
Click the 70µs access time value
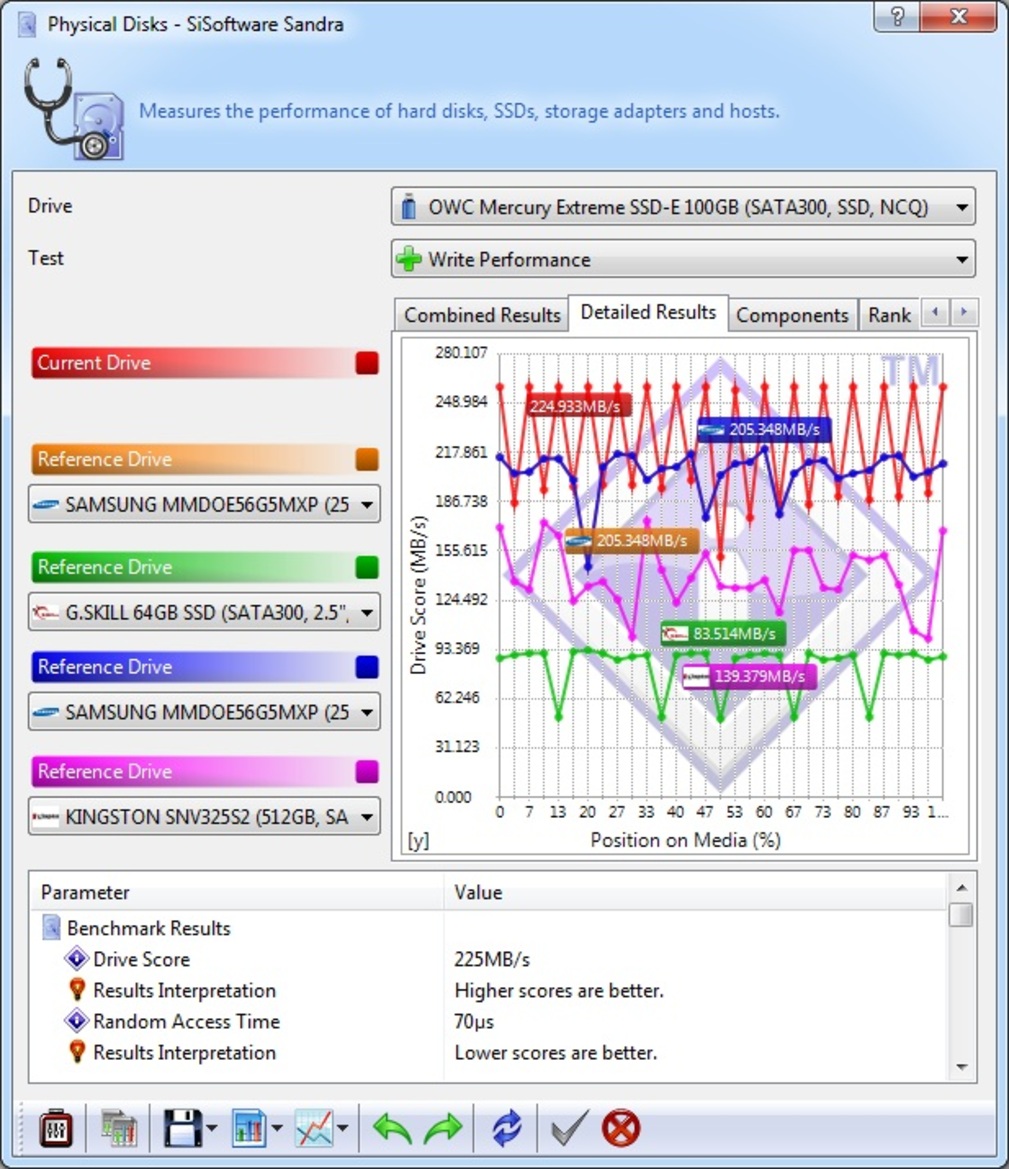click(474, 1021)
